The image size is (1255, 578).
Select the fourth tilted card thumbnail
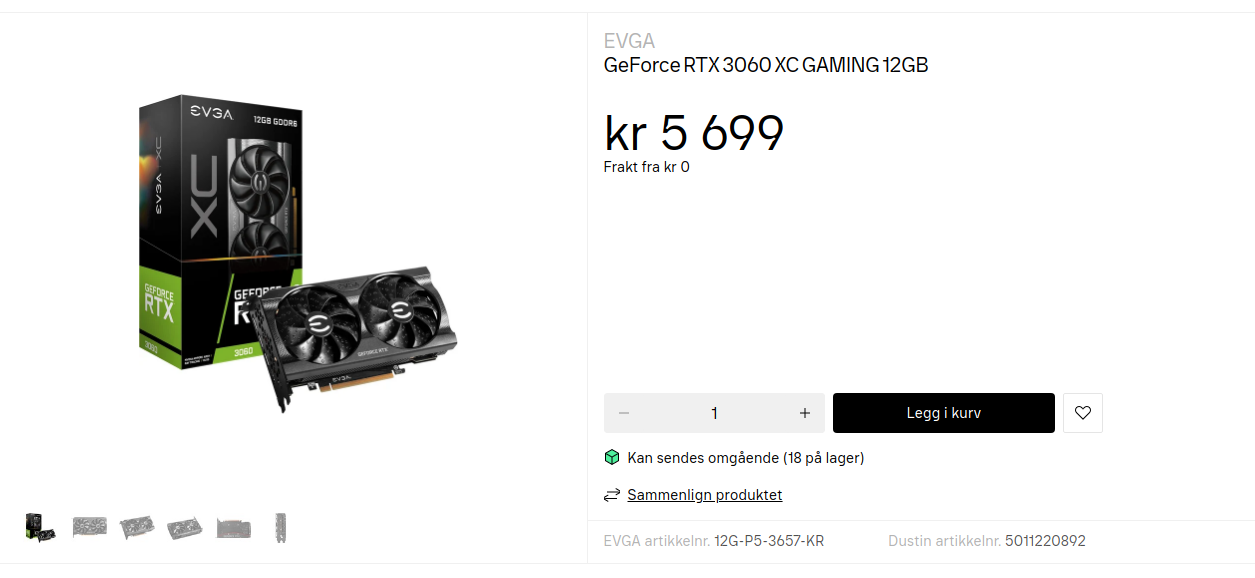point(185,527)
